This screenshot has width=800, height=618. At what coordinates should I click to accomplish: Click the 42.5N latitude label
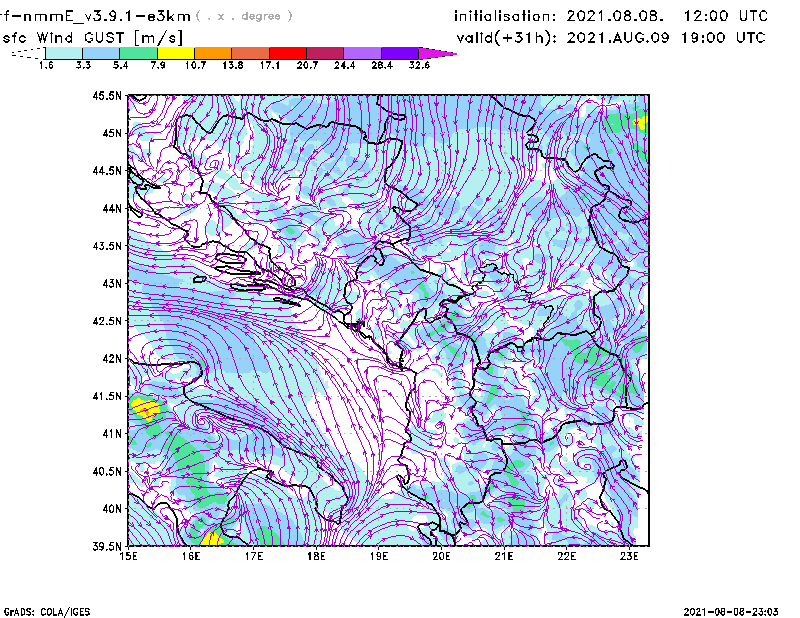[x=107, y=321]
